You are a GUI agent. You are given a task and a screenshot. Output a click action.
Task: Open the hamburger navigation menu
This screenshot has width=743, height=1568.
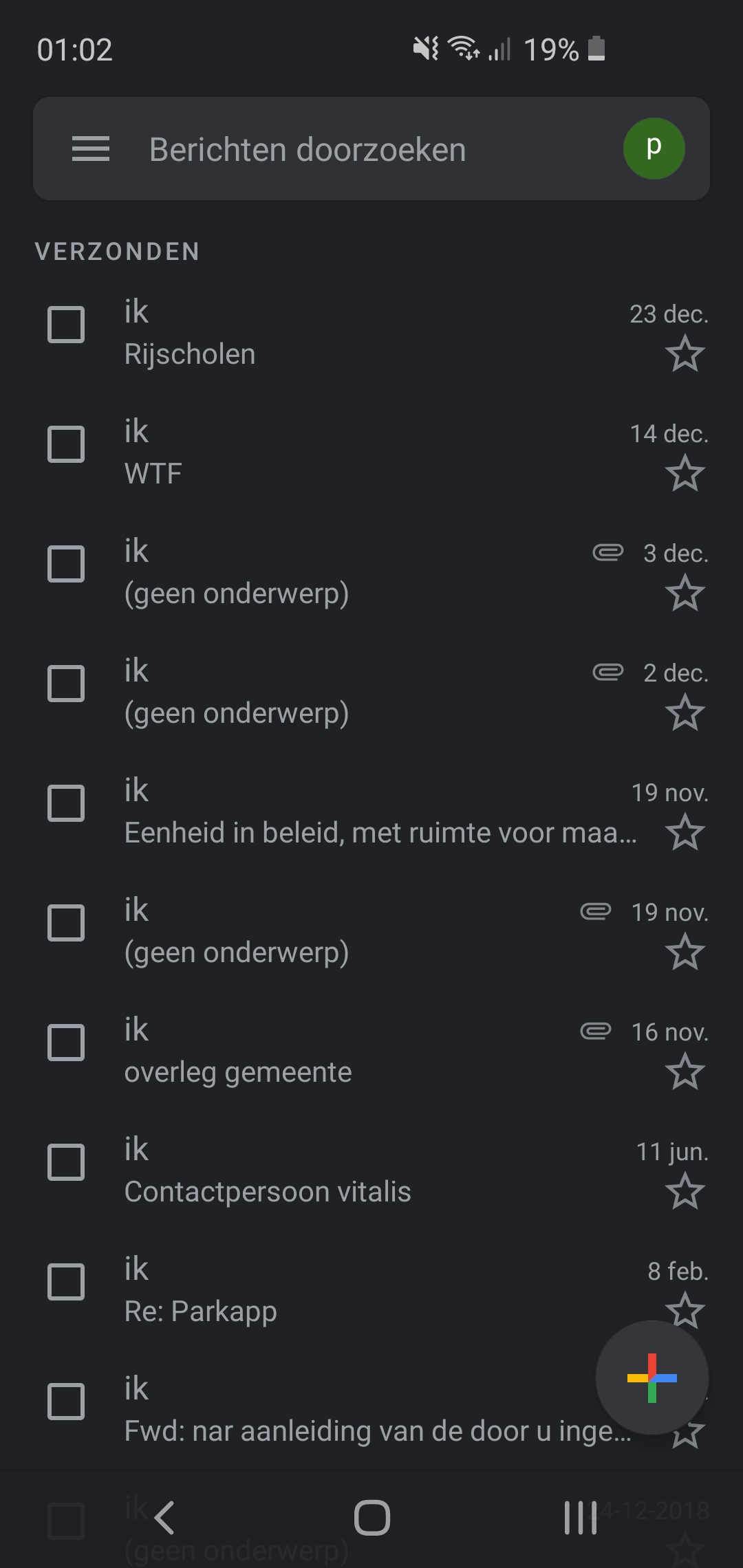[91, 149]
